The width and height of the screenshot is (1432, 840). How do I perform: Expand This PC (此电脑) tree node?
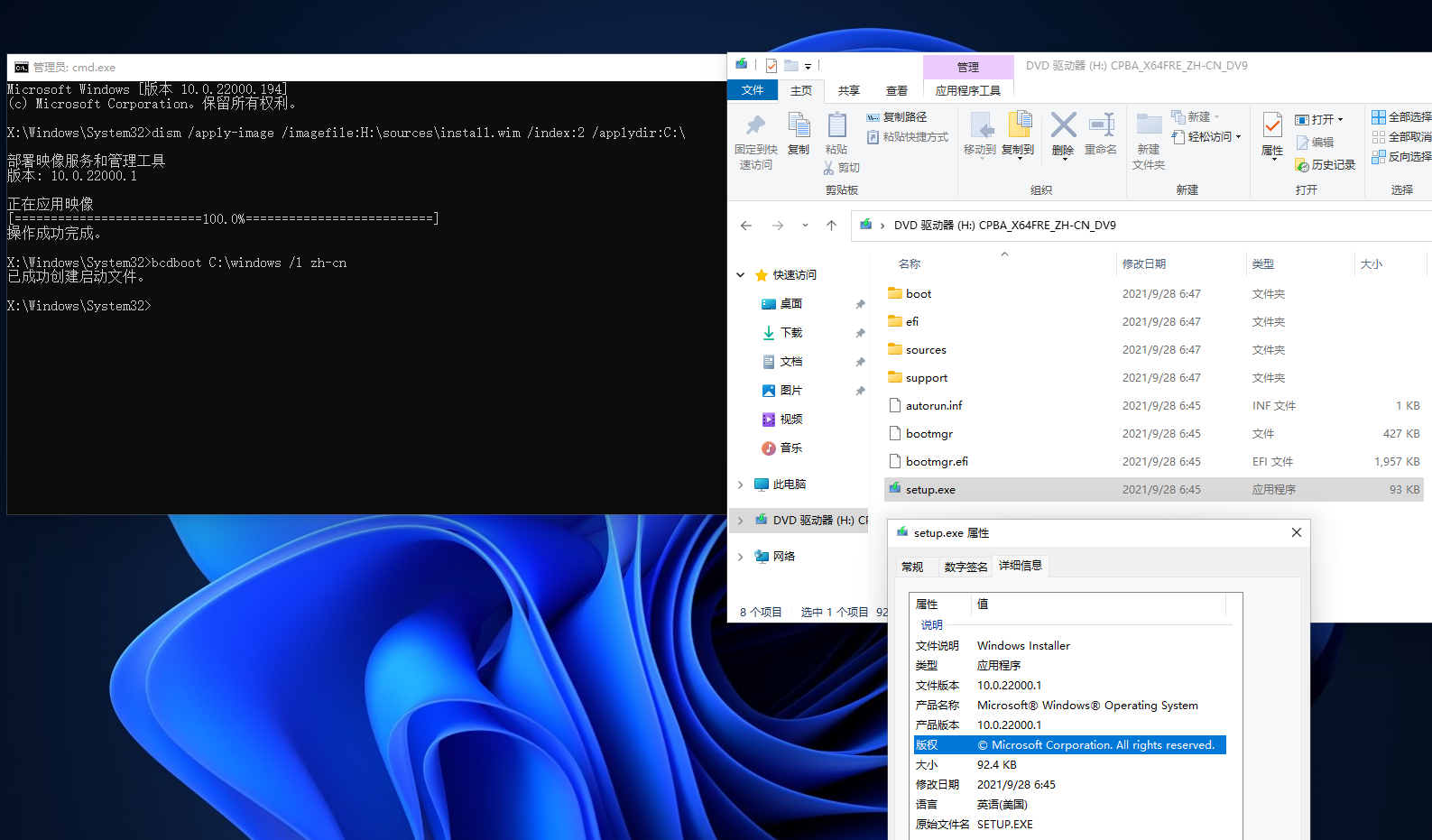click(x=741, y=485)
